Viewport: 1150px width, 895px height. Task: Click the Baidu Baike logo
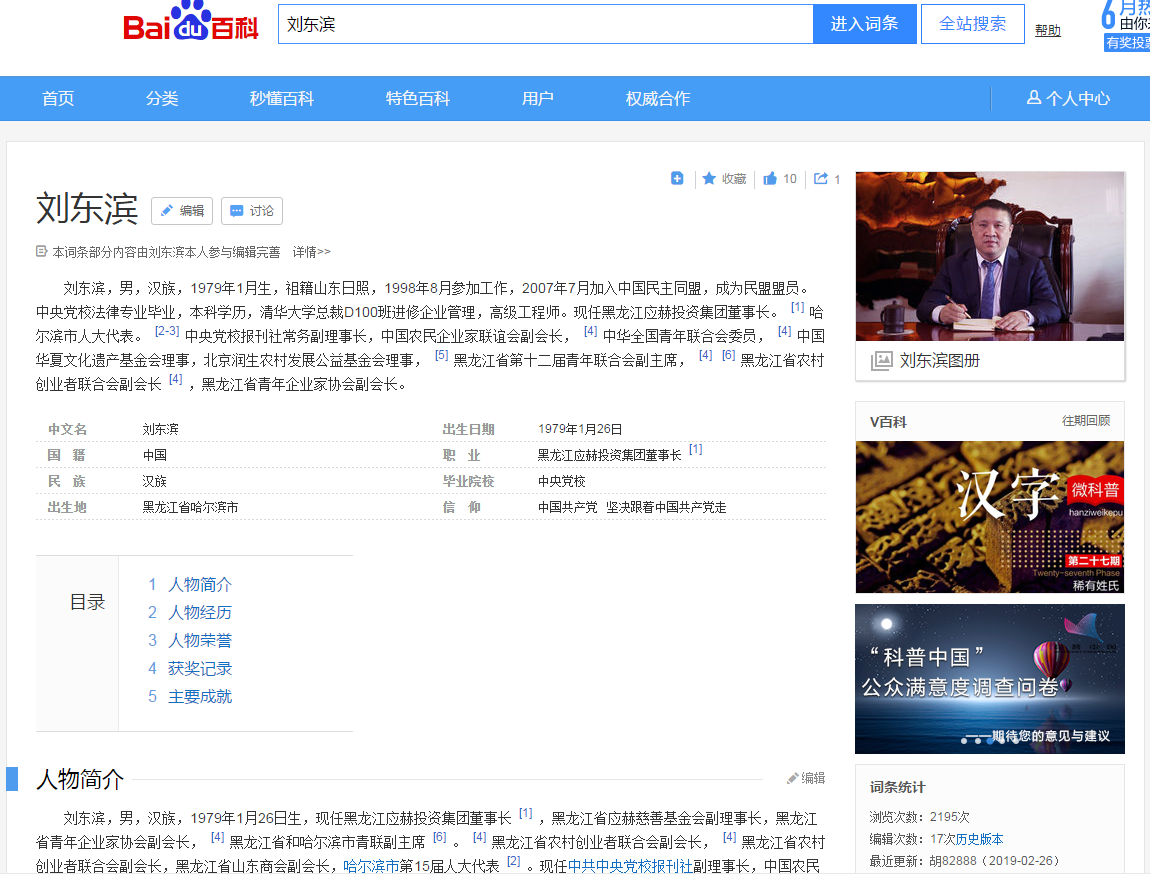(x=191, y=22)
